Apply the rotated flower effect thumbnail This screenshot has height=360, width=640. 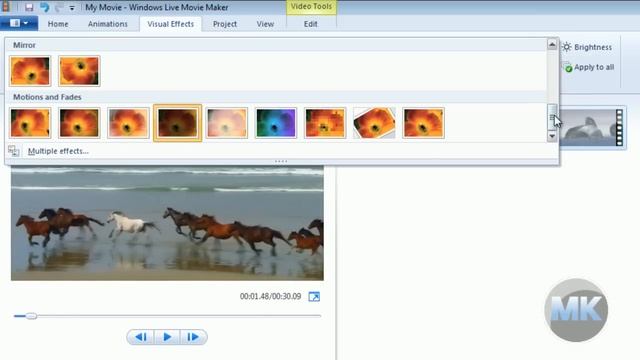click(374, 123)
